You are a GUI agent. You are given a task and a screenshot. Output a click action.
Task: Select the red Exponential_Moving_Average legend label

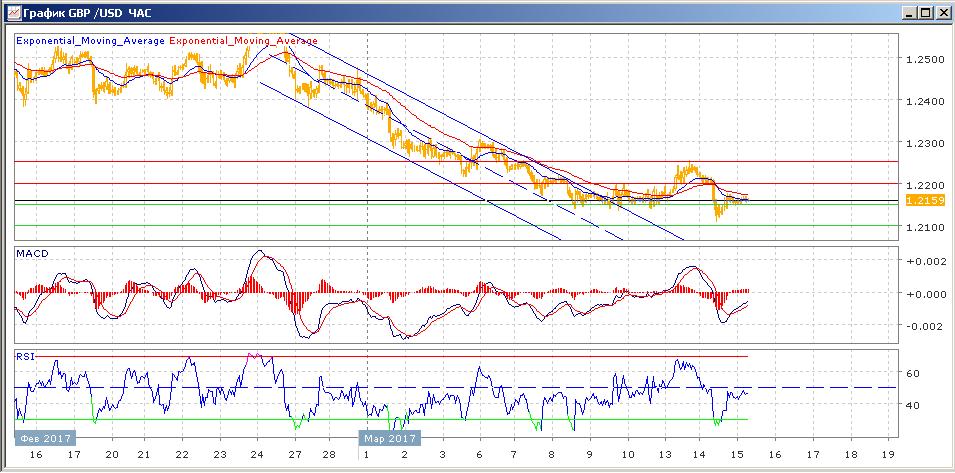click(246, 42)
